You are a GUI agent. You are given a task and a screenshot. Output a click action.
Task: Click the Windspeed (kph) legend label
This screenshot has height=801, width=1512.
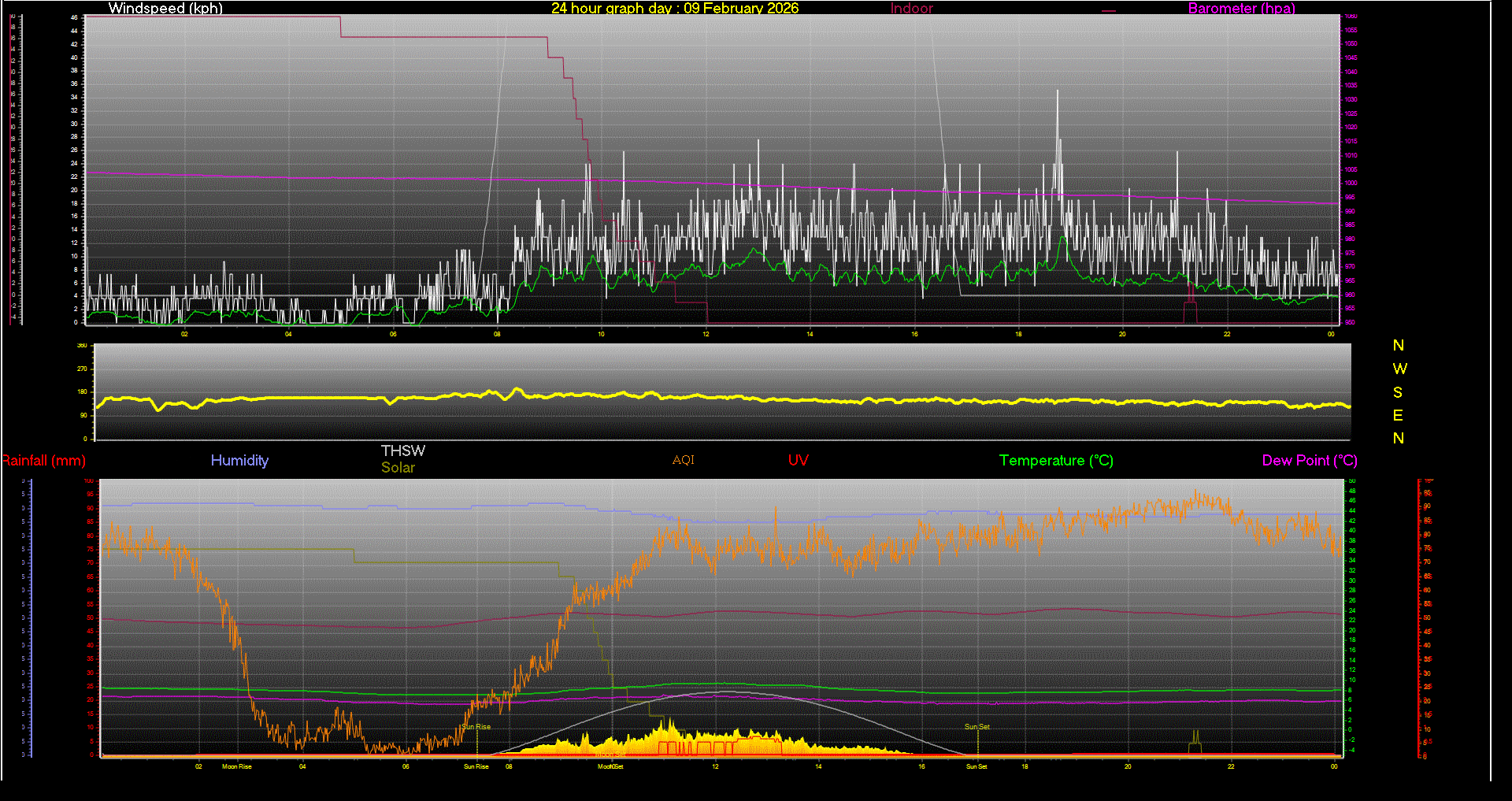tap(165, 9)
